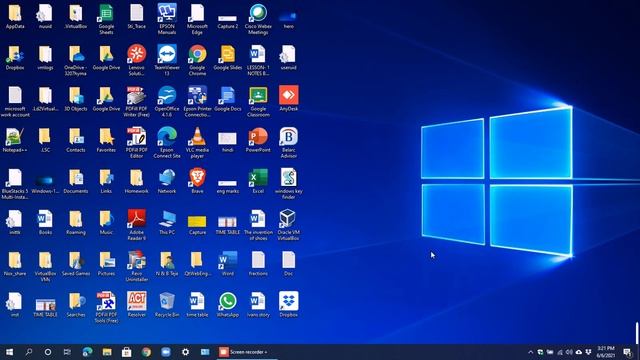Select the This PC desktop icon
Screen dimensions: 640x360
pyautogui.click(x=167, y=222)
